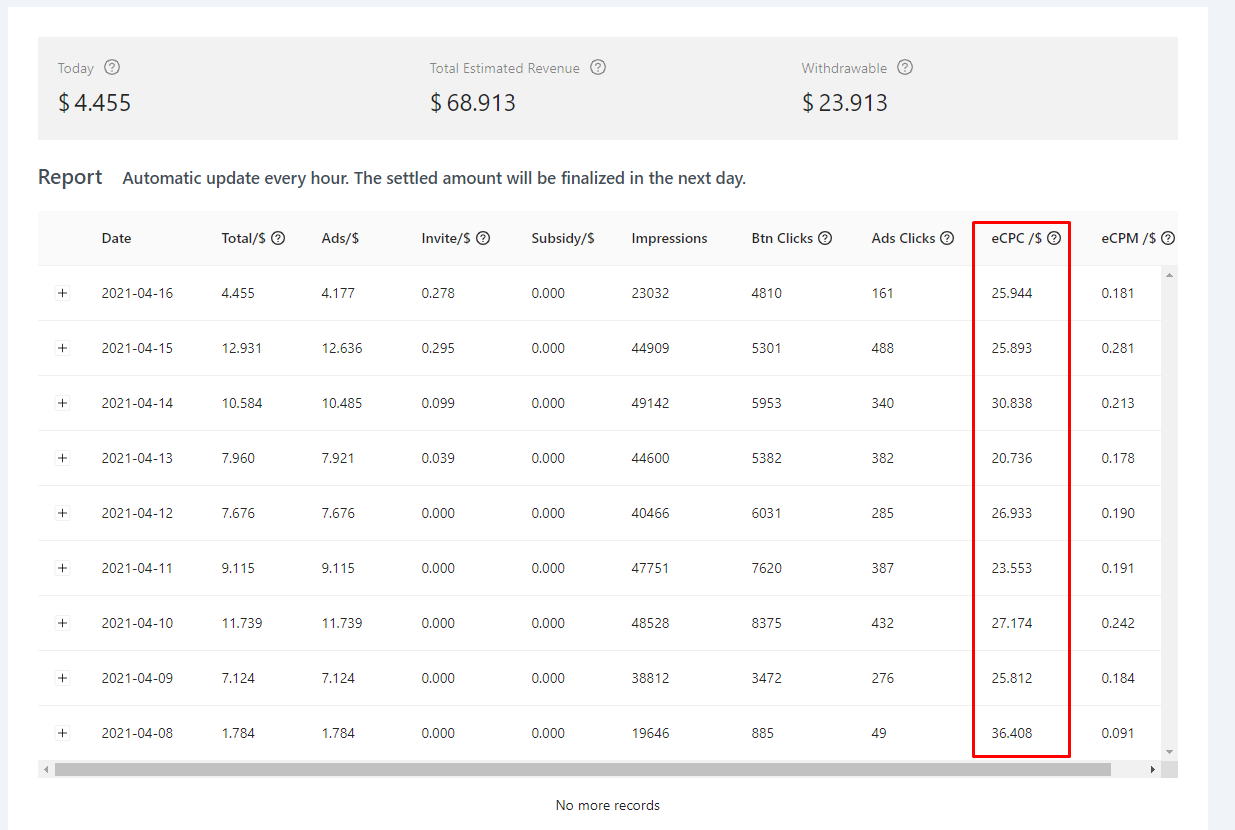This screenshot has height=830, width=1235.
Task: Click the Withdrawable help icon
Action: click(x=905, y=68)
